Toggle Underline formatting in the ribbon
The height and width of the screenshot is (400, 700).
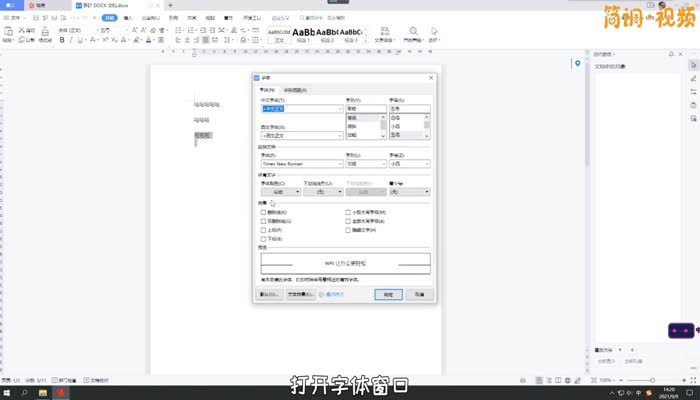coord(80,40)
